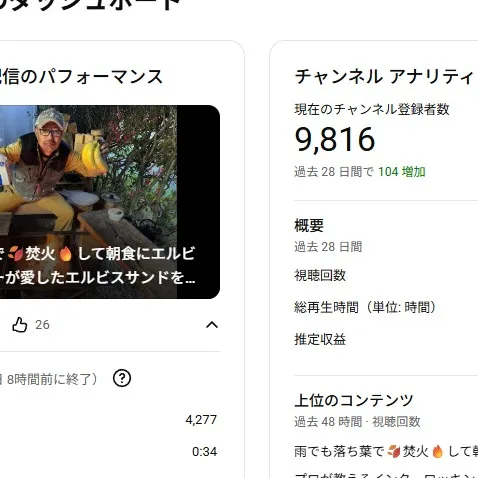The height and width of the screenshot is (478, 478).
Task: Open the 総再生時間 metric row
Action: (386, 307)
